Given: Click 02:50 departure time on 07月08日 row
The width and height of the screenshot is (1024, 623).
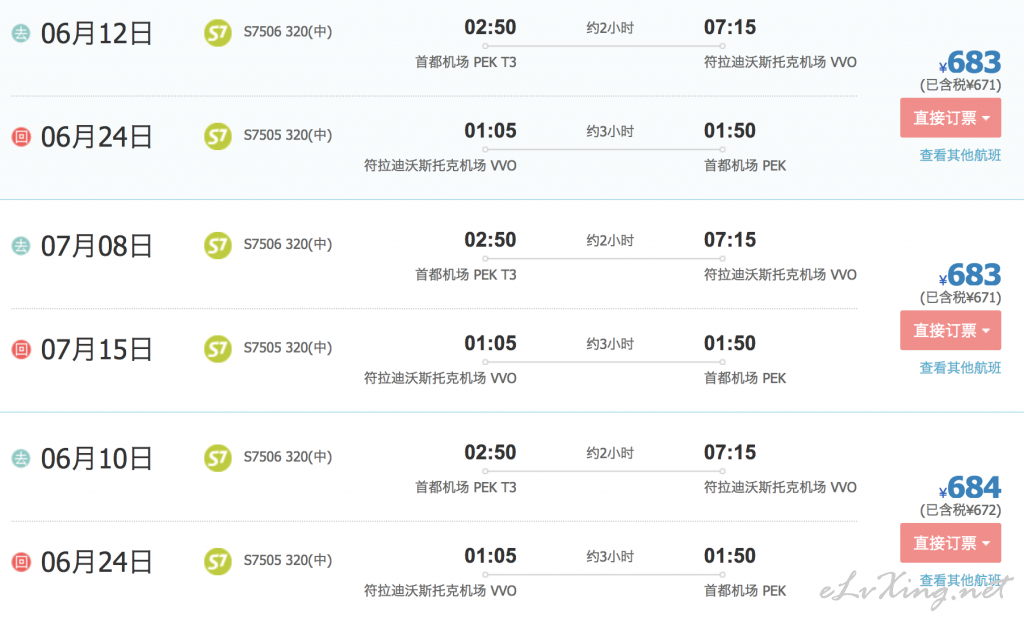Looking at the screenshot, I should (x=490, y=240).
